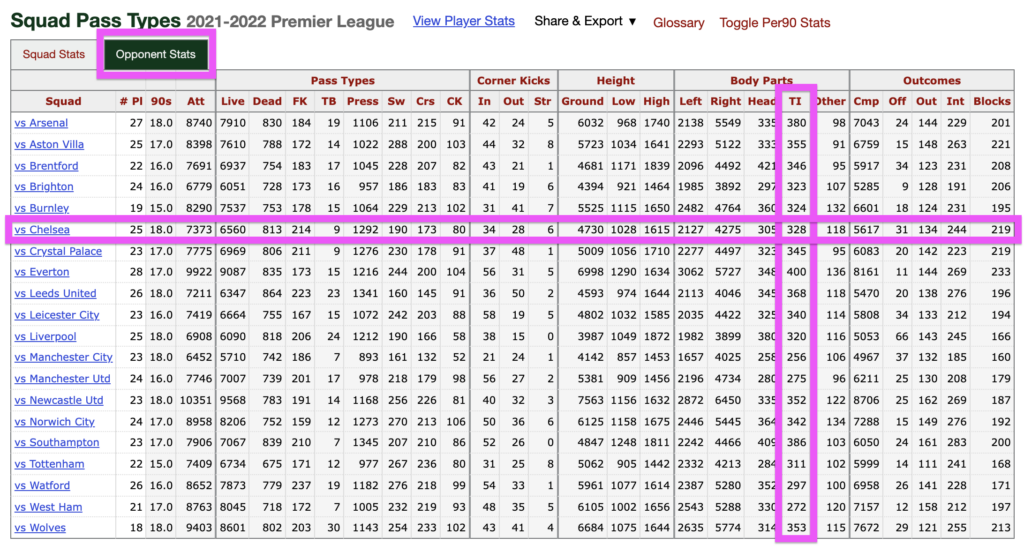Open the vs Manchester Utd squad link
The height and width of the screenshot is (551, 1024).
63,379
